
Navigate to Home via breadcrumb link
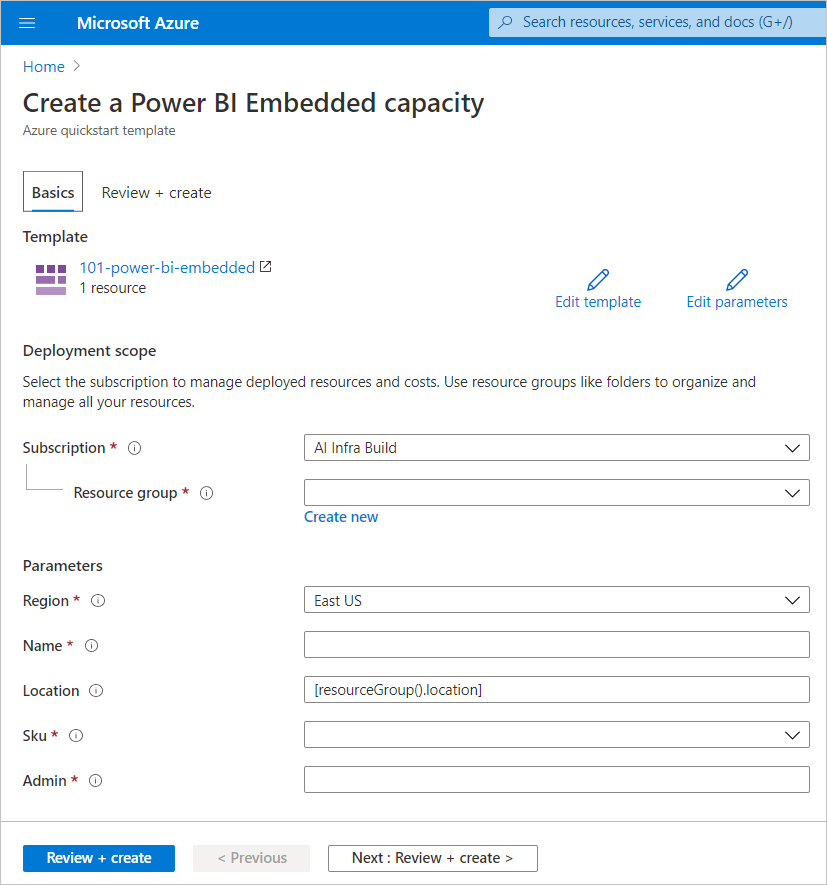click(43, 66)
